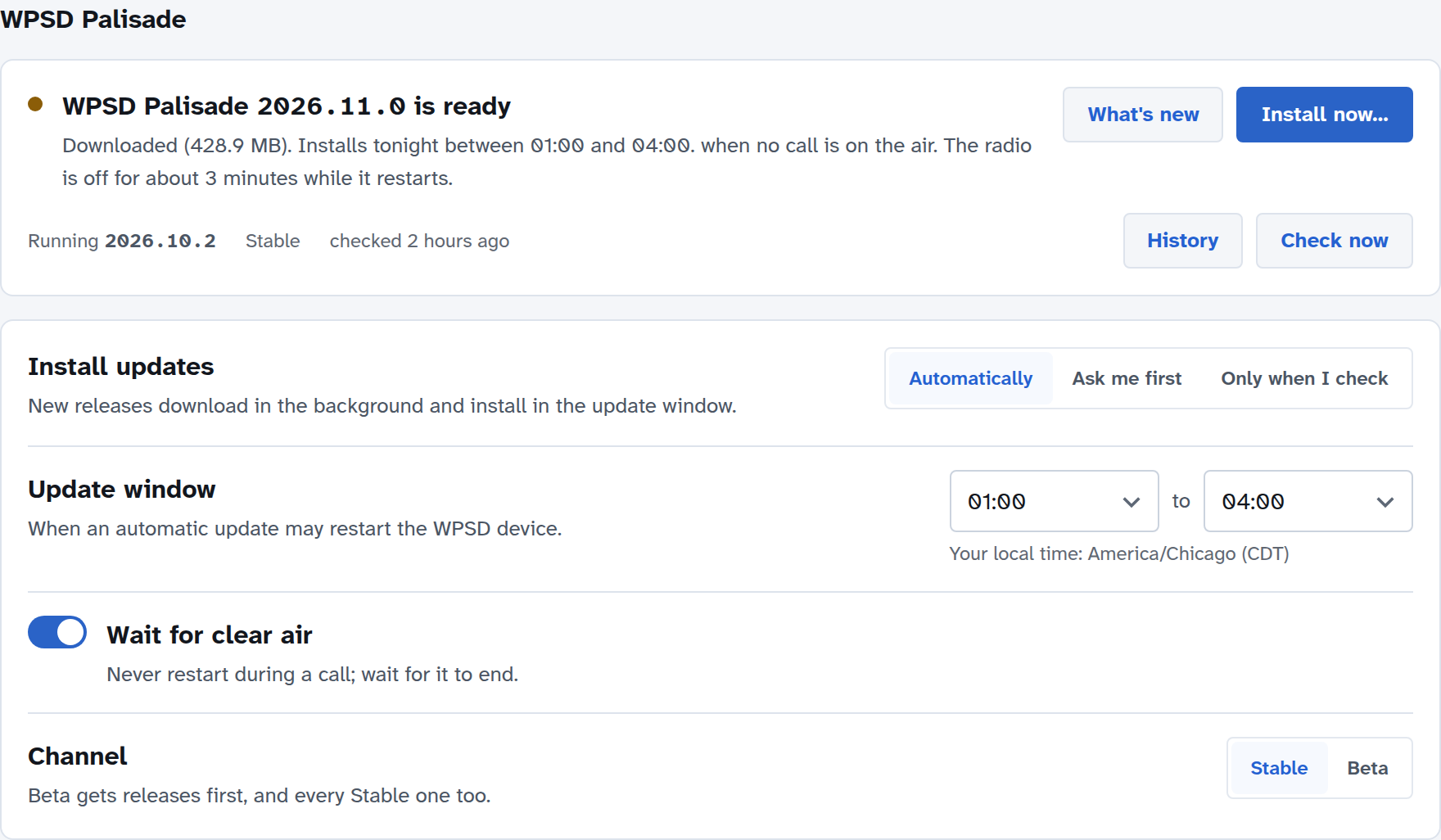Click 'Beta gets releases first' description
Screen dimensions: 1441x840
pyautogui.click(x=260, y=796)
